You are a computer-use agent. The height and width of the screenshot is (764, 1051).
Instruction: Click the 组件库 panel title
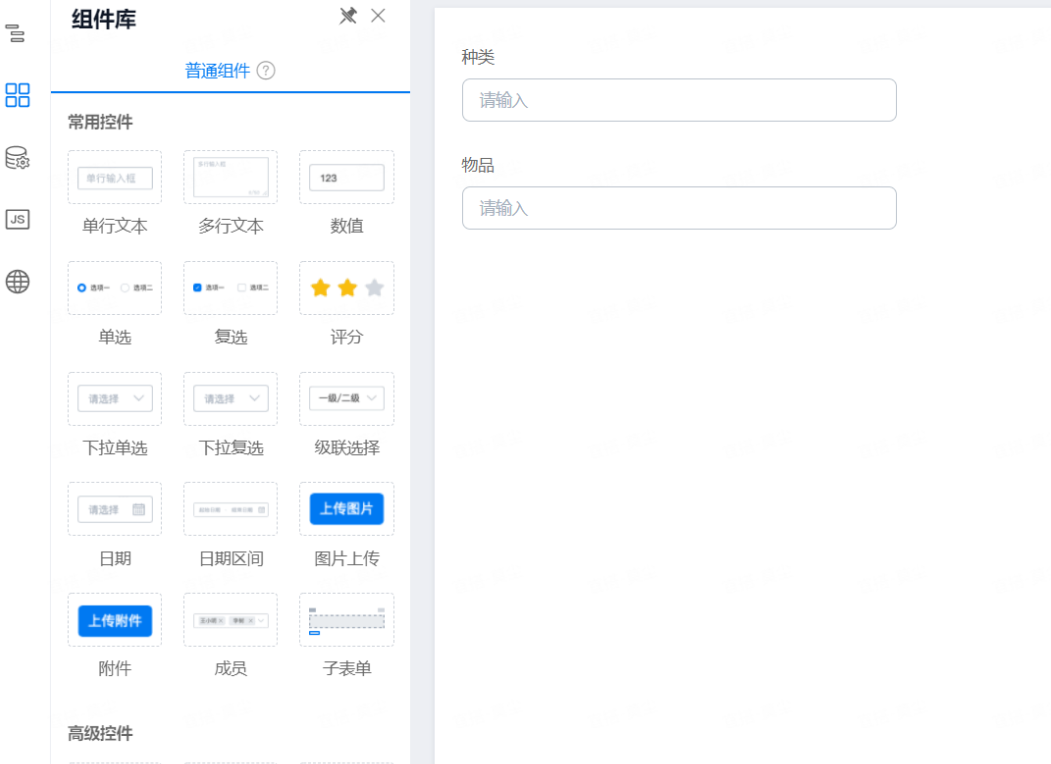pos(104,19)
